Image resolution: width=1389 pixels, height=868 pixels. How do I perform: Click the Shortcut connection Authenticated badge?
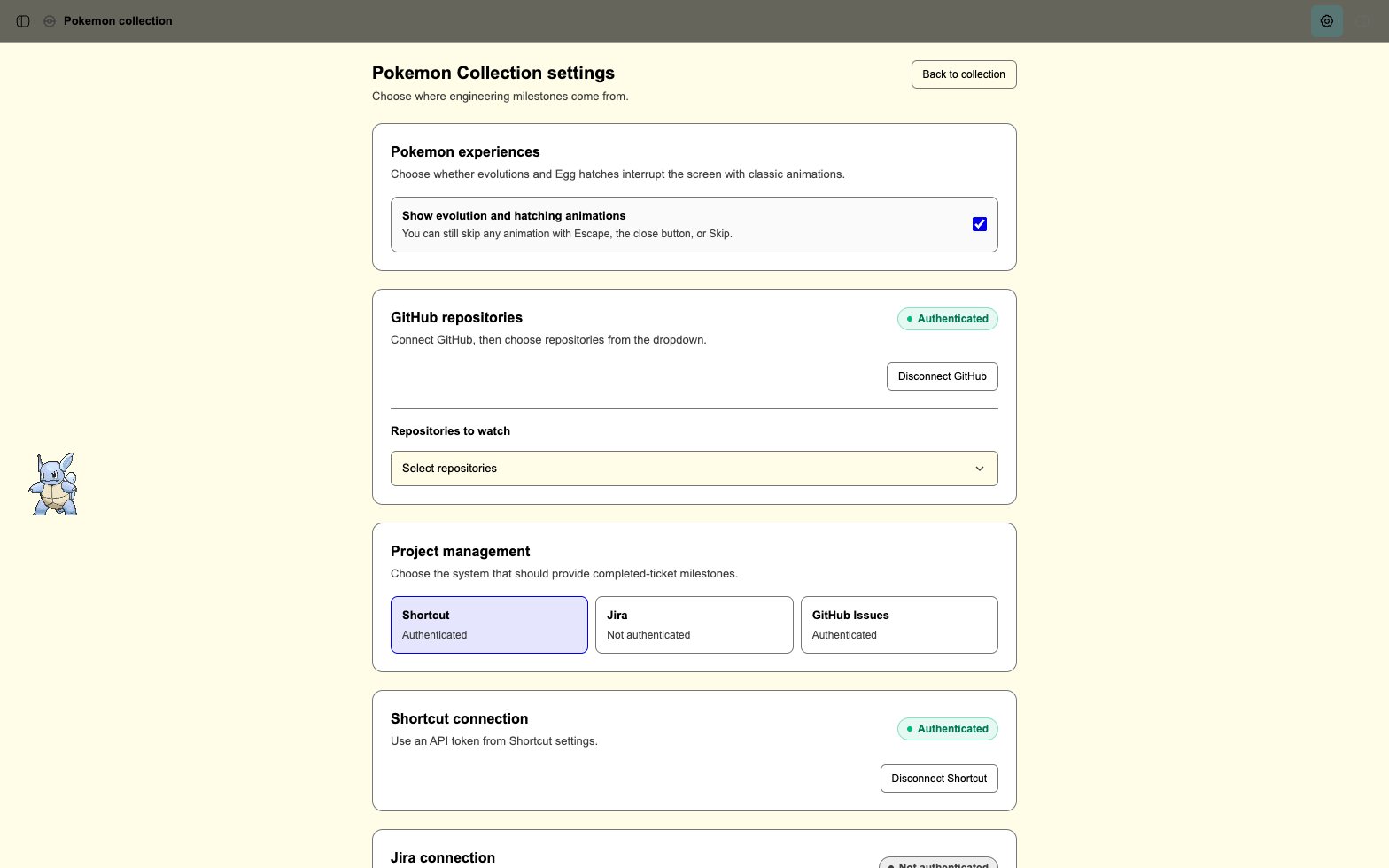point(948,729)
